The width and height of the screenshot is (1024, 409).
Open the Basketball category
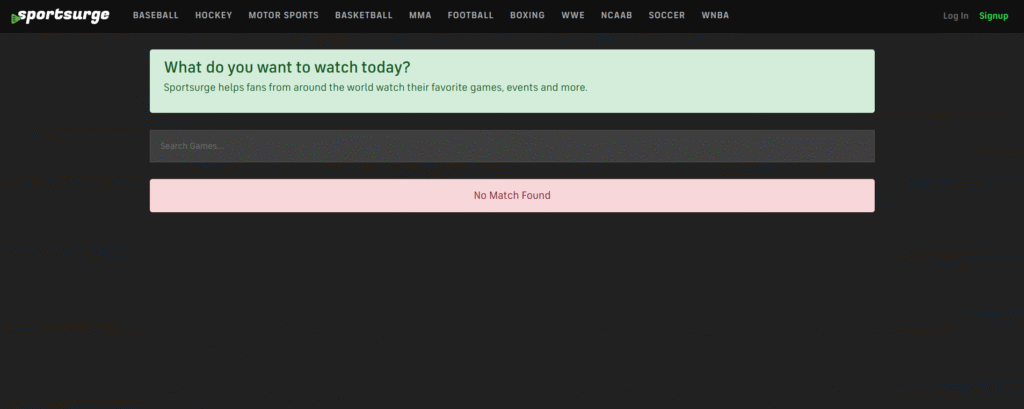point(364,16)
